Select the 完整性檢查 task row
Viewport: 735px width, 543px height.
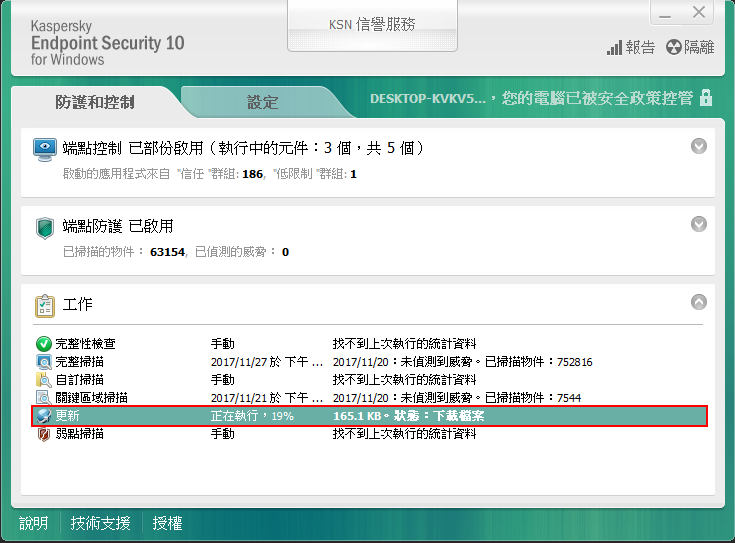tap(369, 344)
